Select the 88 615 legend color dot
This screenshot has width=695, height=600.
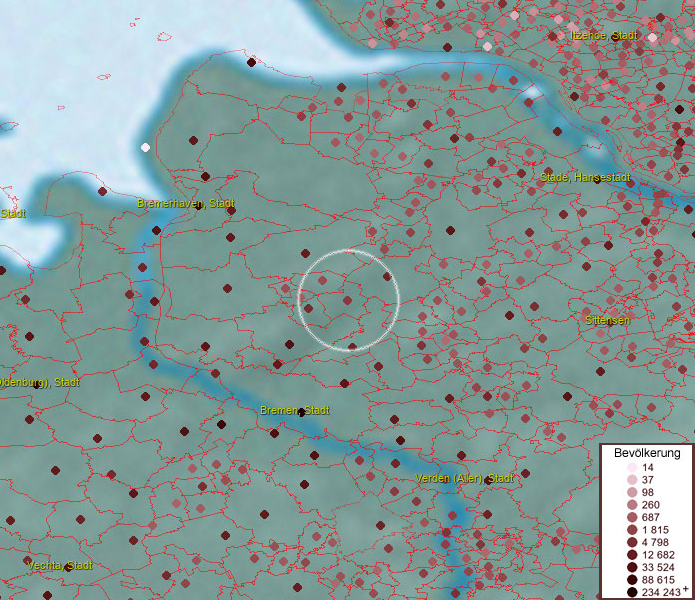point(632,580)
